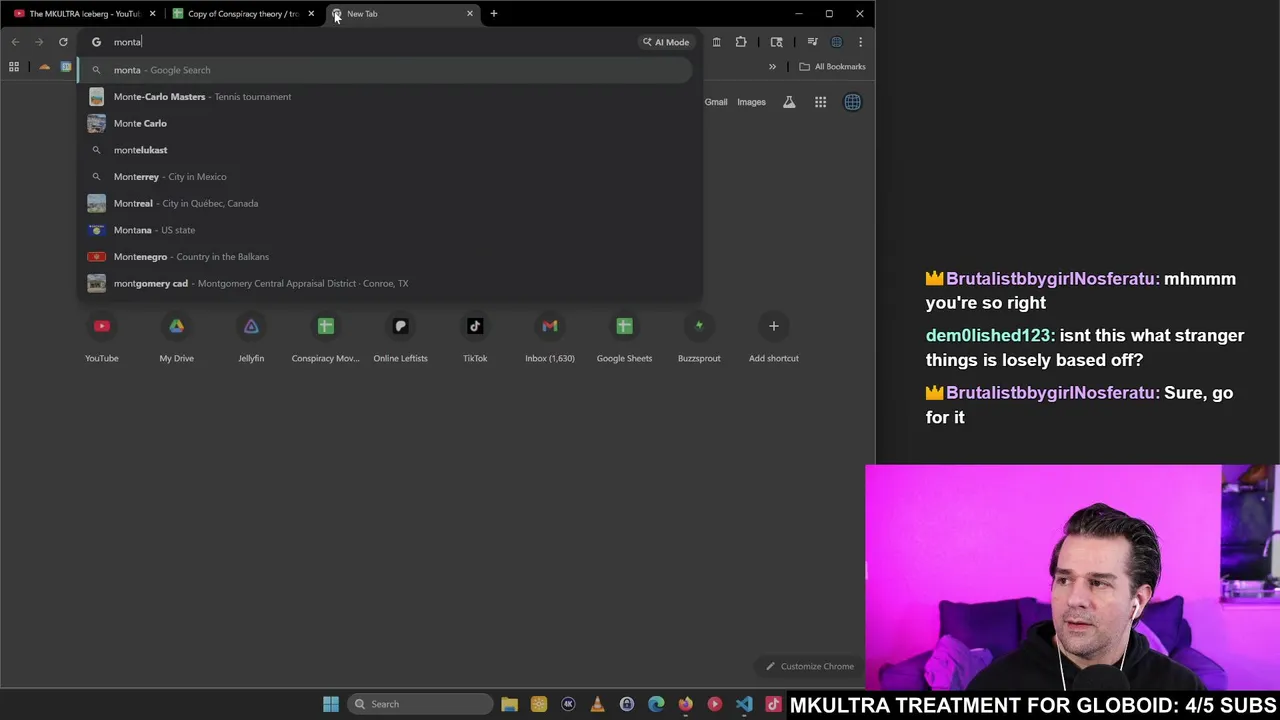Open the Windows Start menu
The image size is (1280, 720).
coord(331,704)
